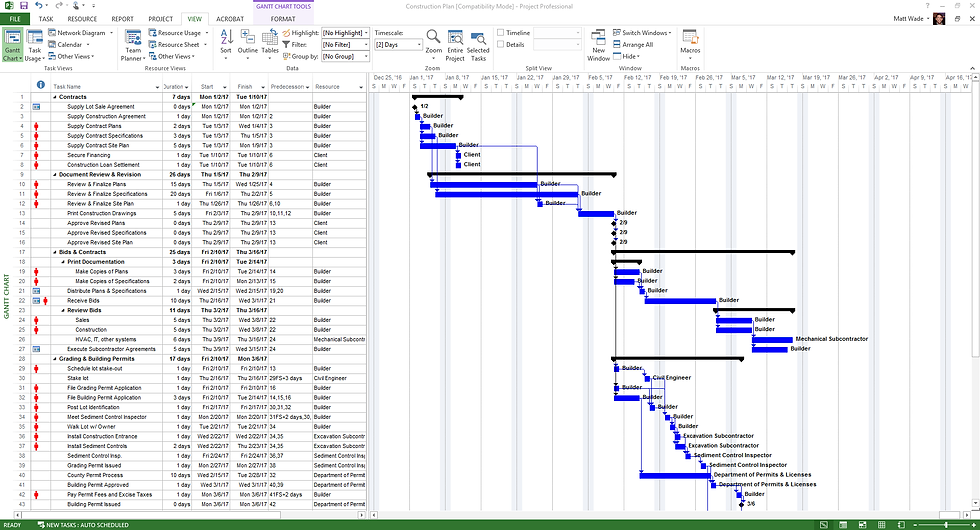Switch to the FORMAT ribbon tab
The width and height of the screenshot is (980, 530).
pyautogui.click(x=282, y=19)
